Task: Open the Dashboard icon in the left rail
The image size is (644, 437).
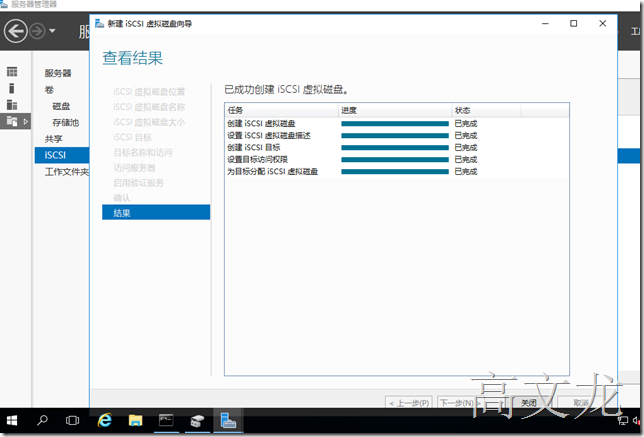Action: click(x=12, y=72)
